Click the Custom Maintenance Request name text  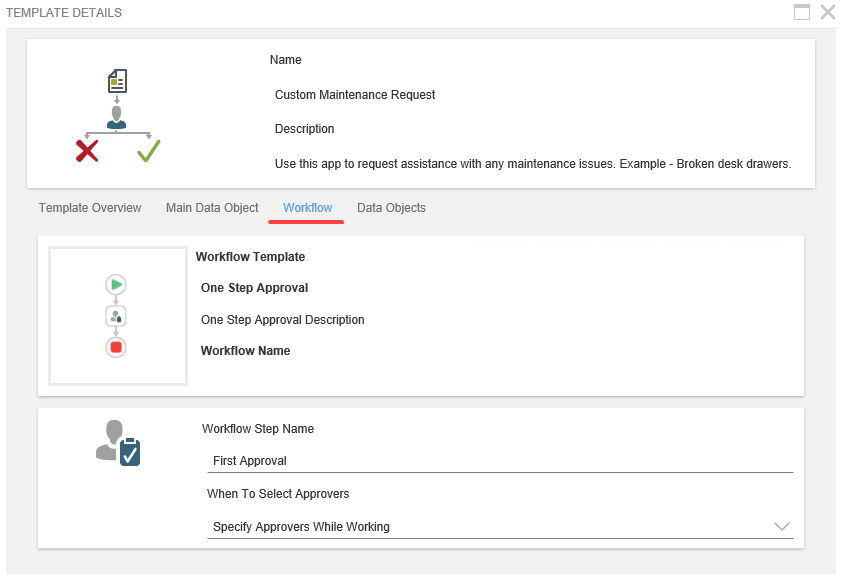coord(355,95)
